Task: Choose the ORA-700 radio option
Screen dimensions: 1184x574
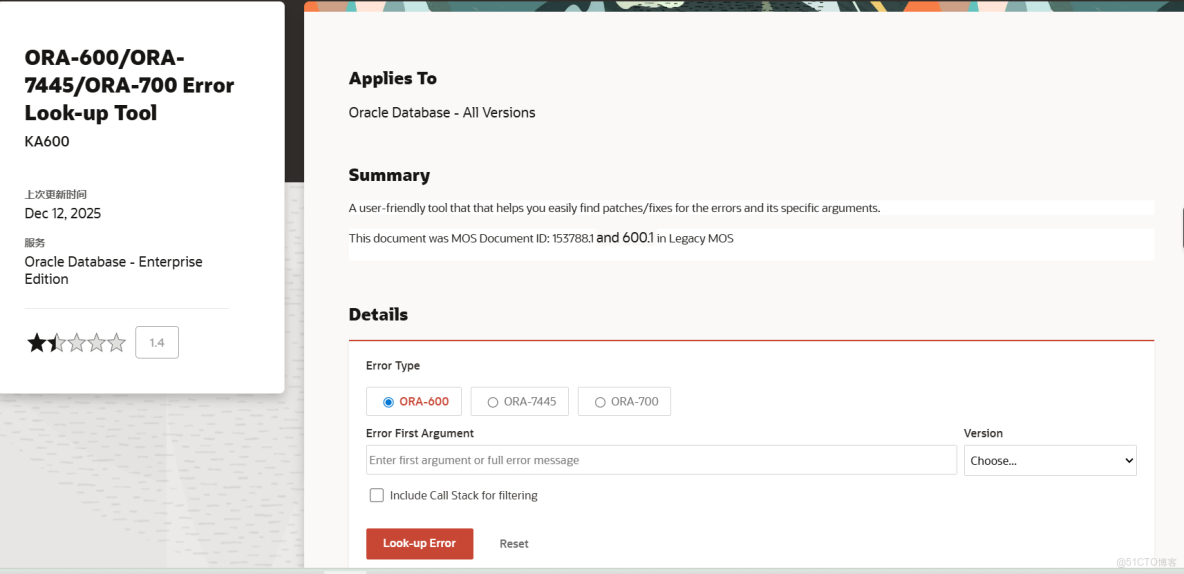Action: pos(600,402)
